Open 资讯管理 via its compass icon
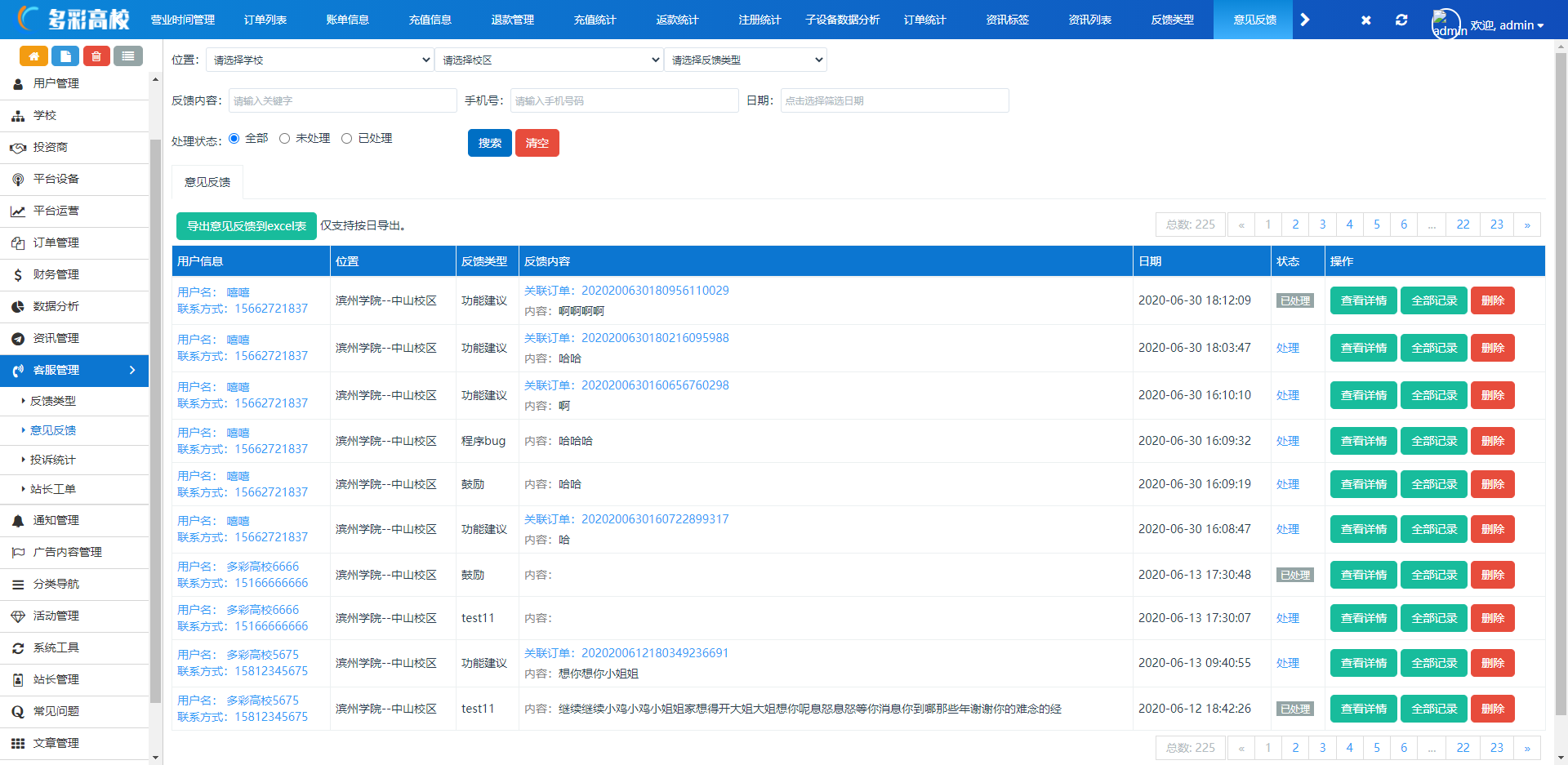 point(18,338)
